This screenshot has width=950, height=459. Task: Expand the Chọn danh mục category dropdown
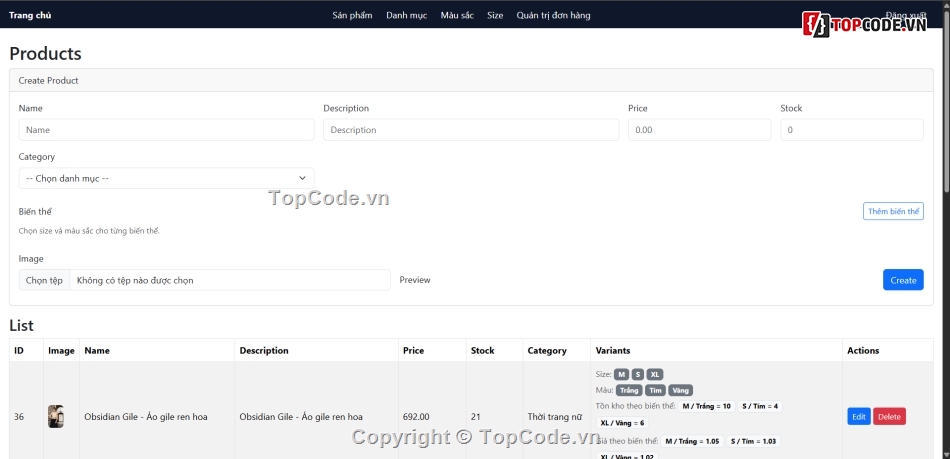click(167, 178)
